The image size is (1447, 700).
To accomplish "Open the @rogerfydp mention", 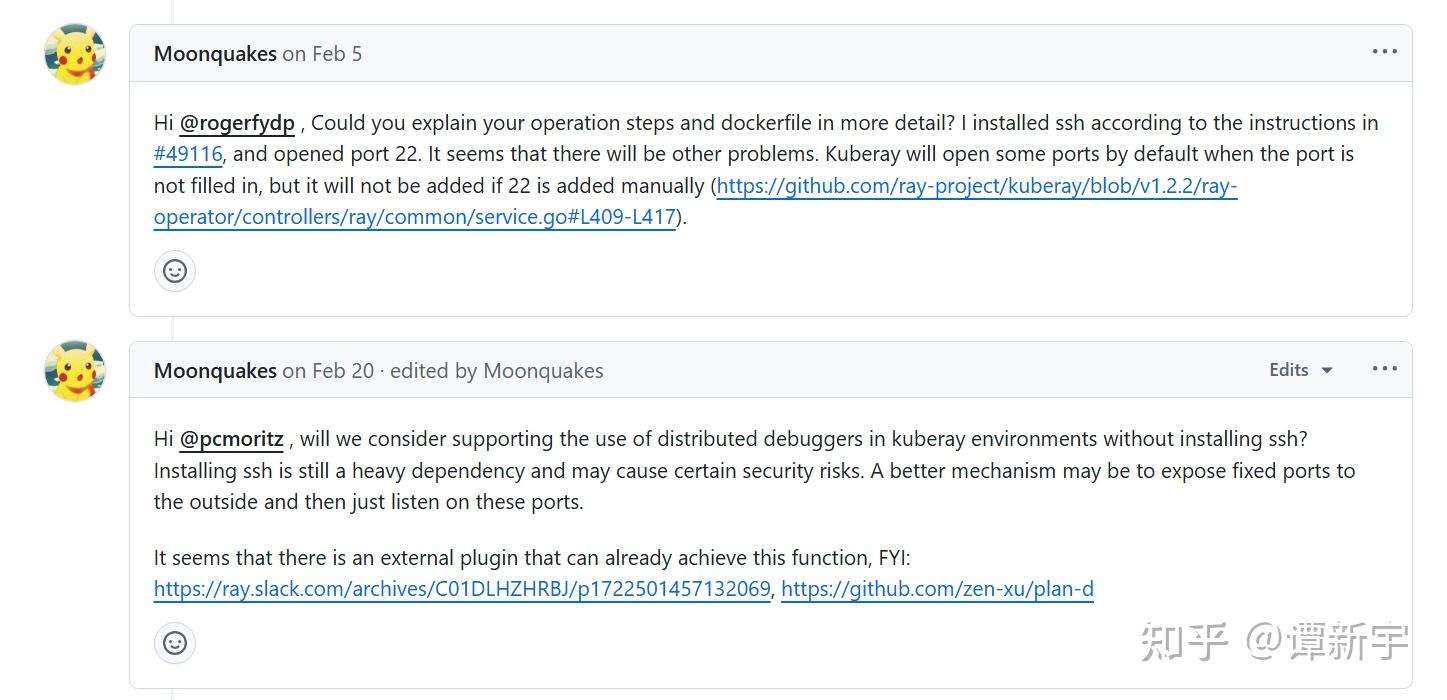I will tap(238, 122).
